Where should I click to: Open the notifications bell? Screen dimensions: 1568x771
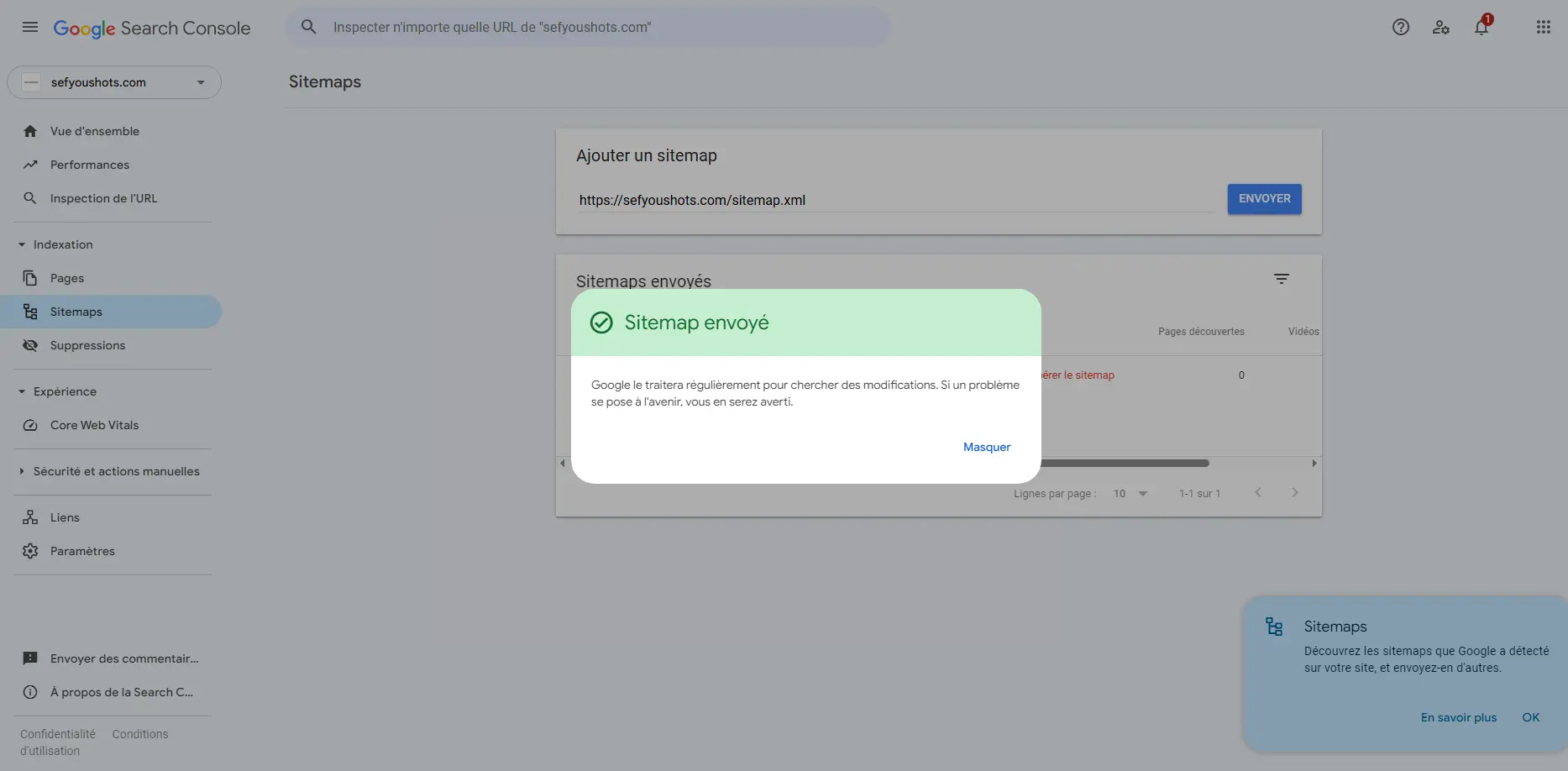coord(1481,27)
